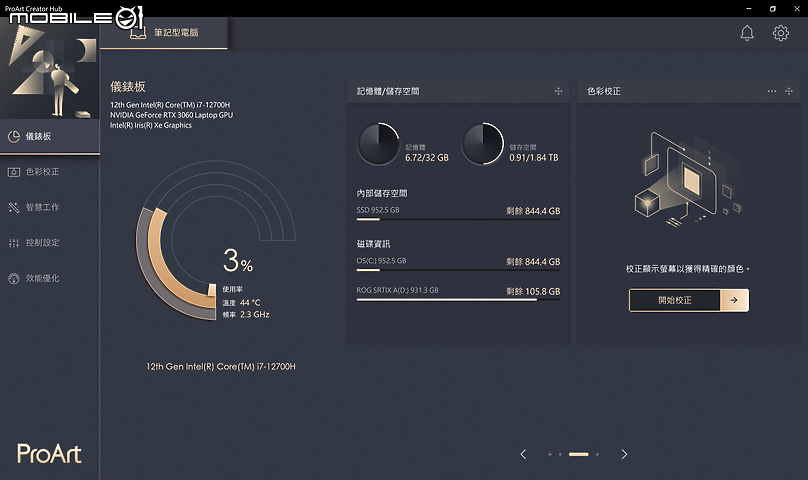
Task: Open 控制設定 in the sidebar
Action: point(49,243)
